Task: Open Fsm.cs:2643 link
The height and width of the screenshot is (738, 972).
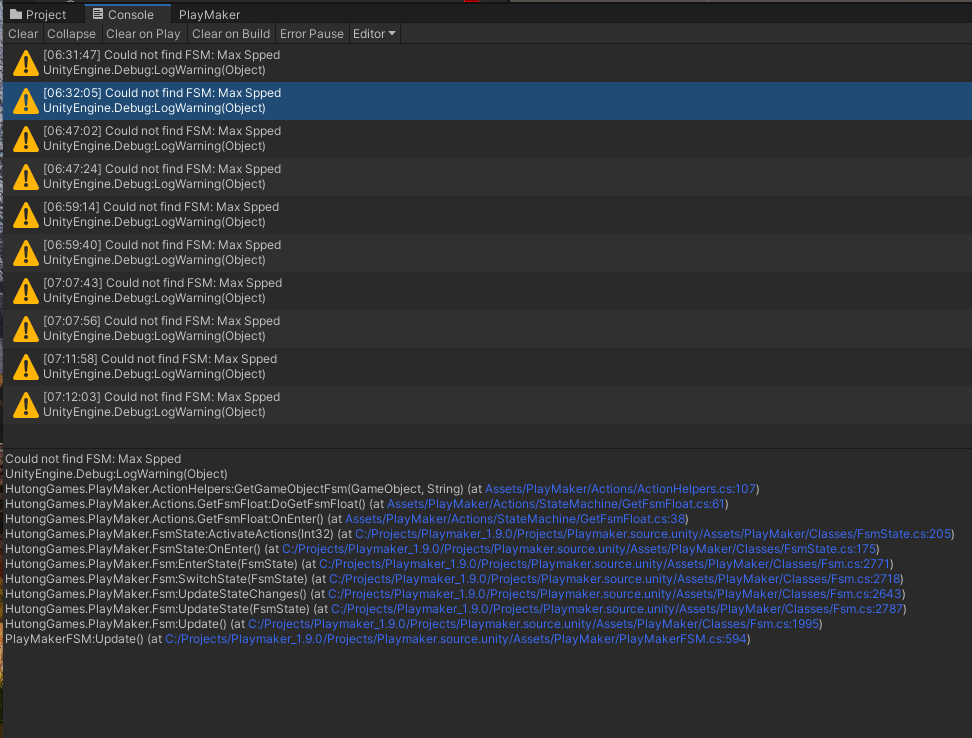Action: pos(614,594)
